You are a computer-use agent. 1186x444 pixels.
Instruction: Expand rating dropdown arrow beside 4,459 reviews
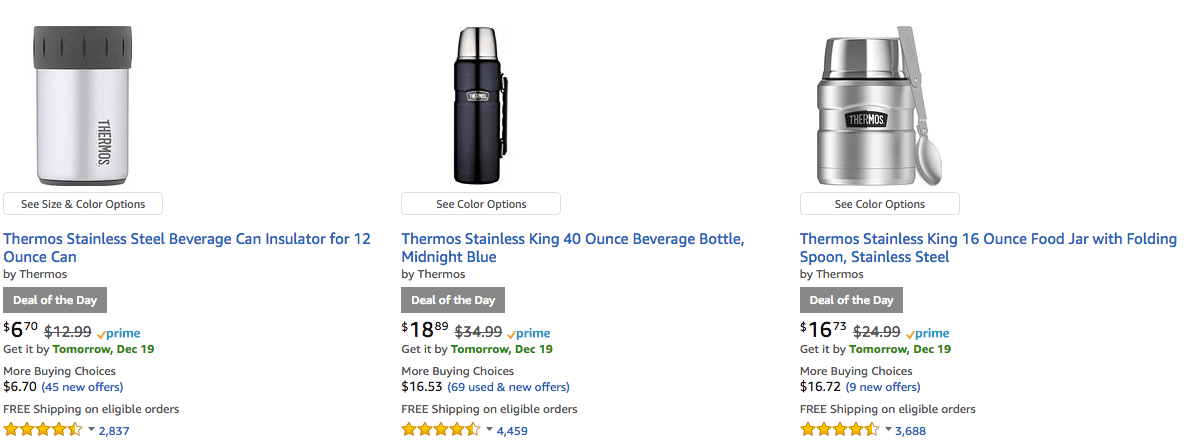(489, 430)
